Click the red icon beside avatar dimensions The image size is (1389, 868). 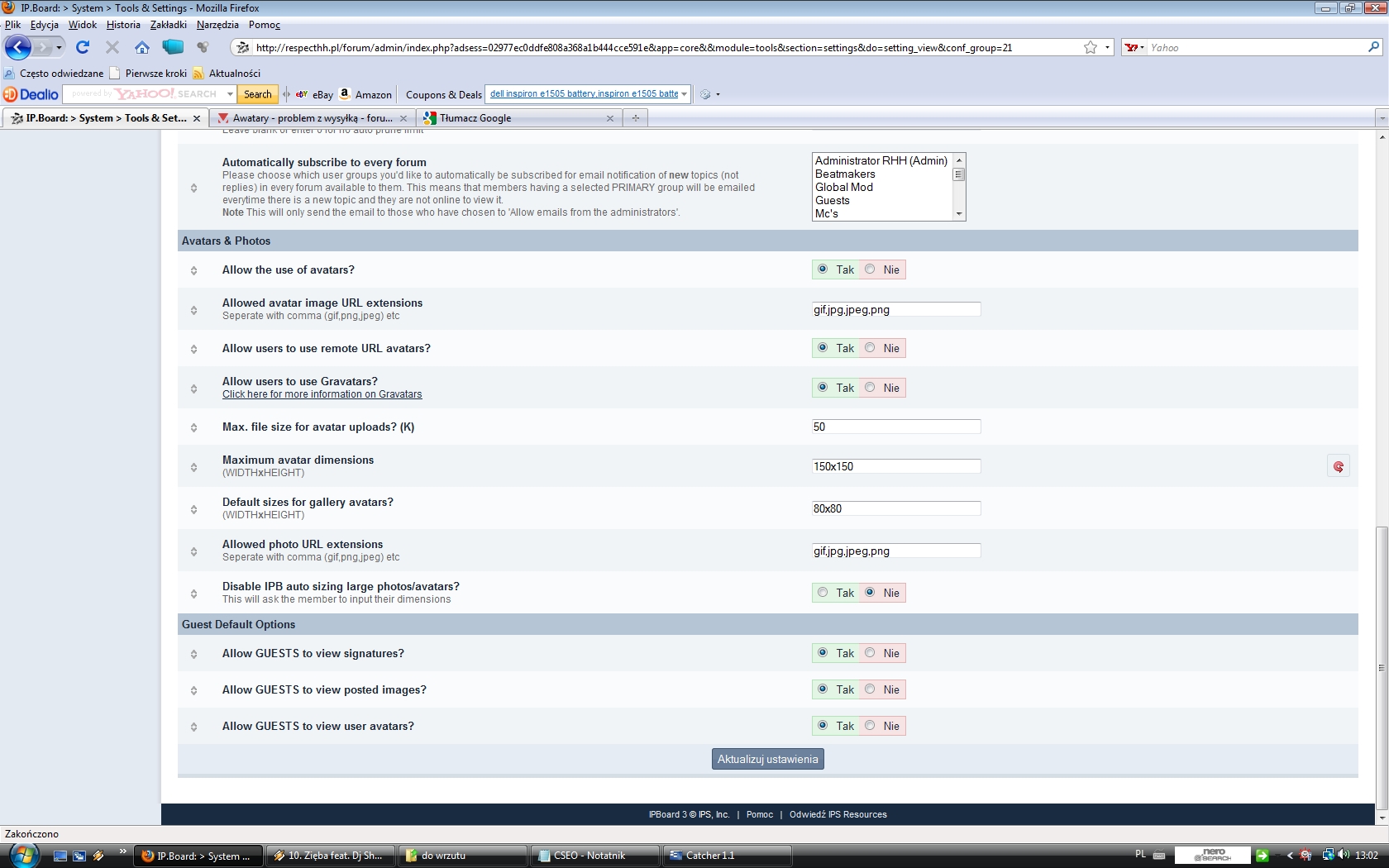(x=1338, y=467)
